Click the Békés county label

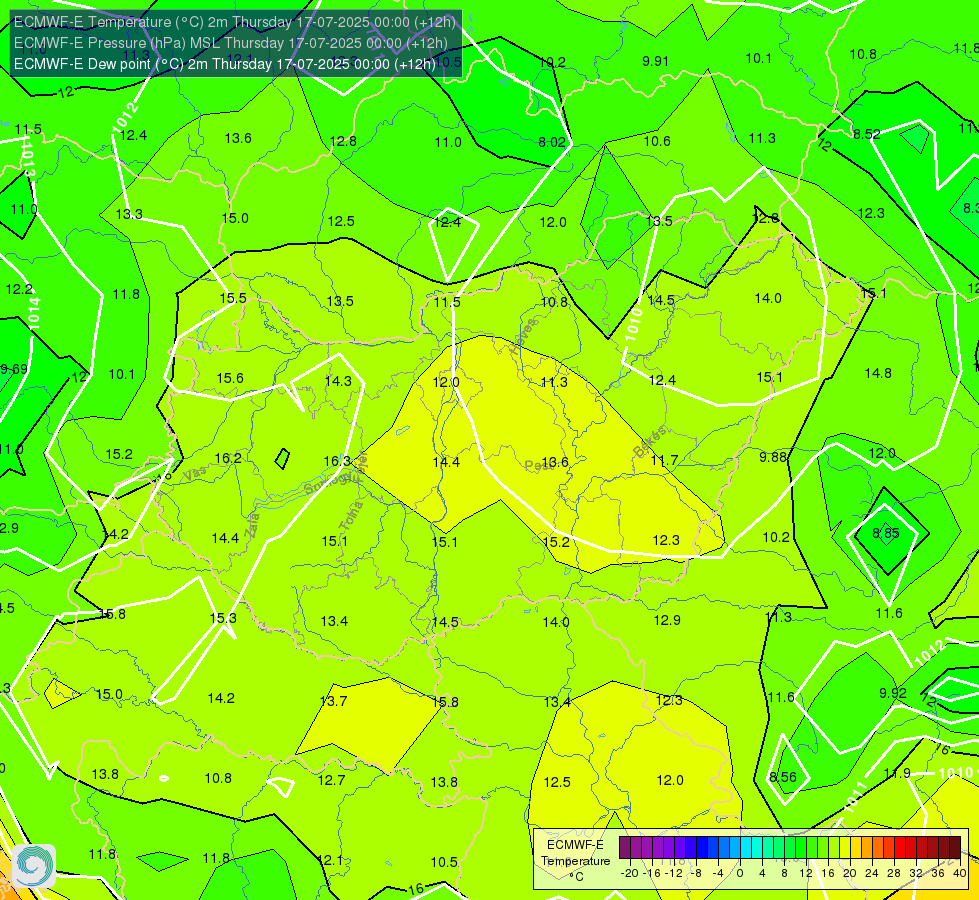[x=650, y=441]
